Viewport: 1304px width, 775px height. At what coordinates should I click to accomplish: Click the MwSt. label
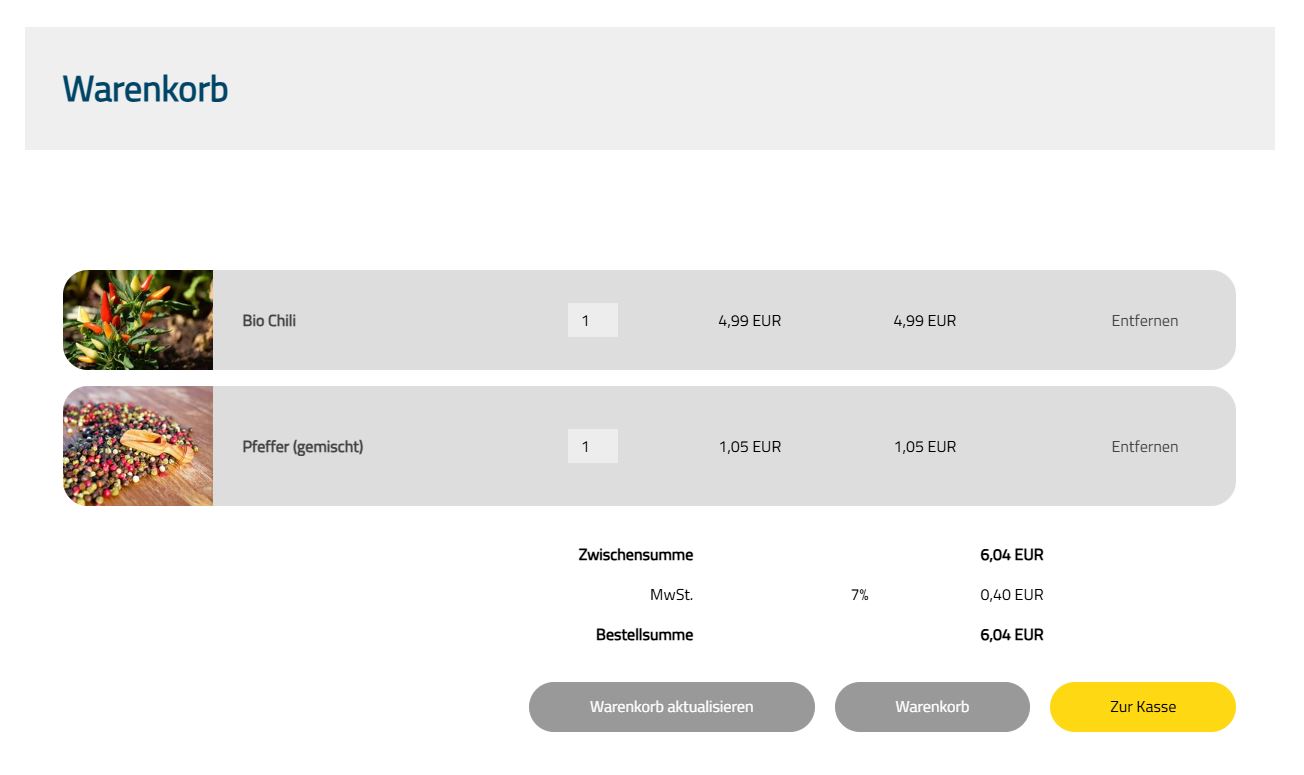point(671,595)
